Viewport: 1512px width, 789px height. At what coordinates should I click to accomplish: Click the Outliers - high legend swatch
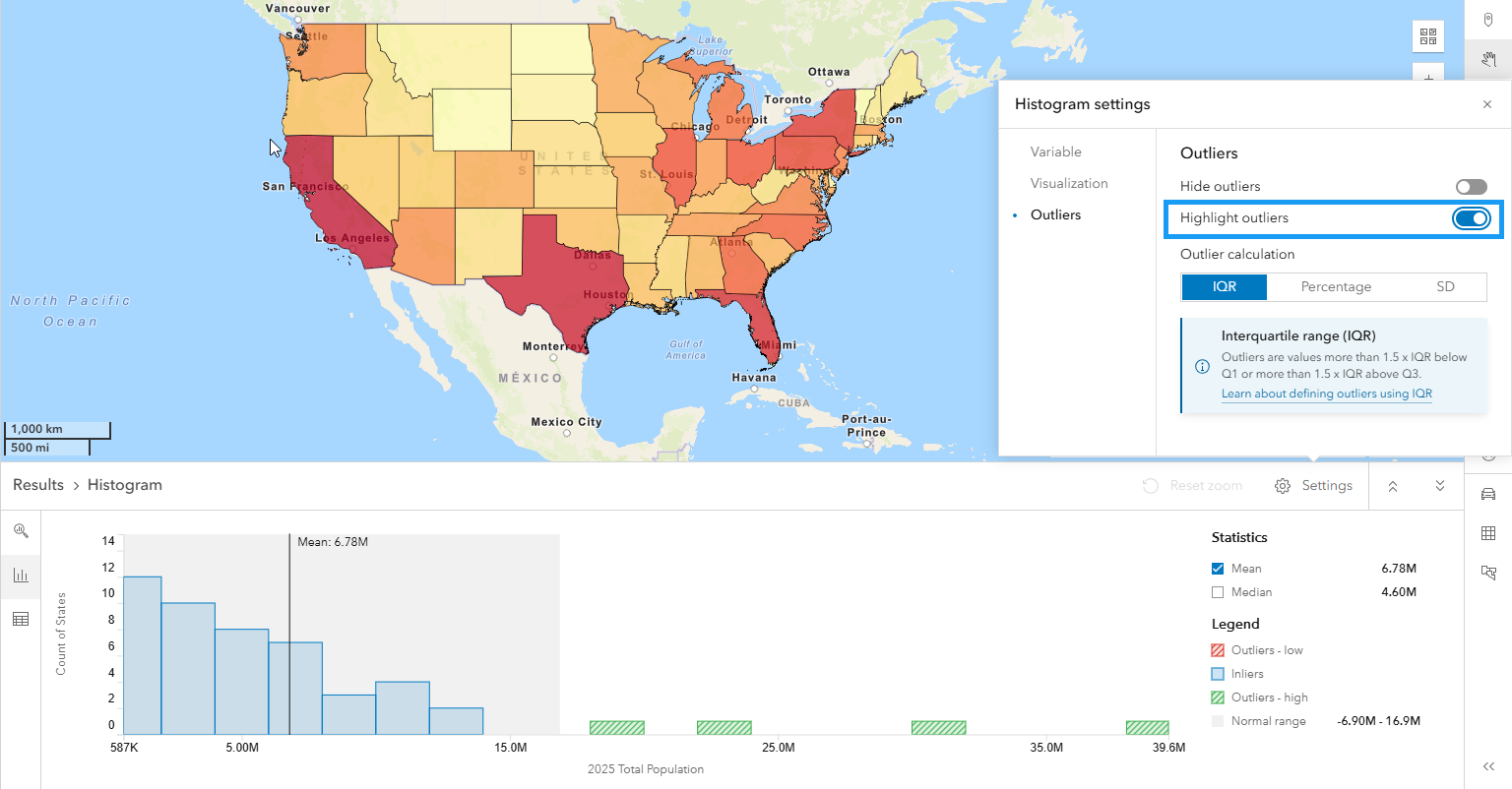coord(1218,698)
